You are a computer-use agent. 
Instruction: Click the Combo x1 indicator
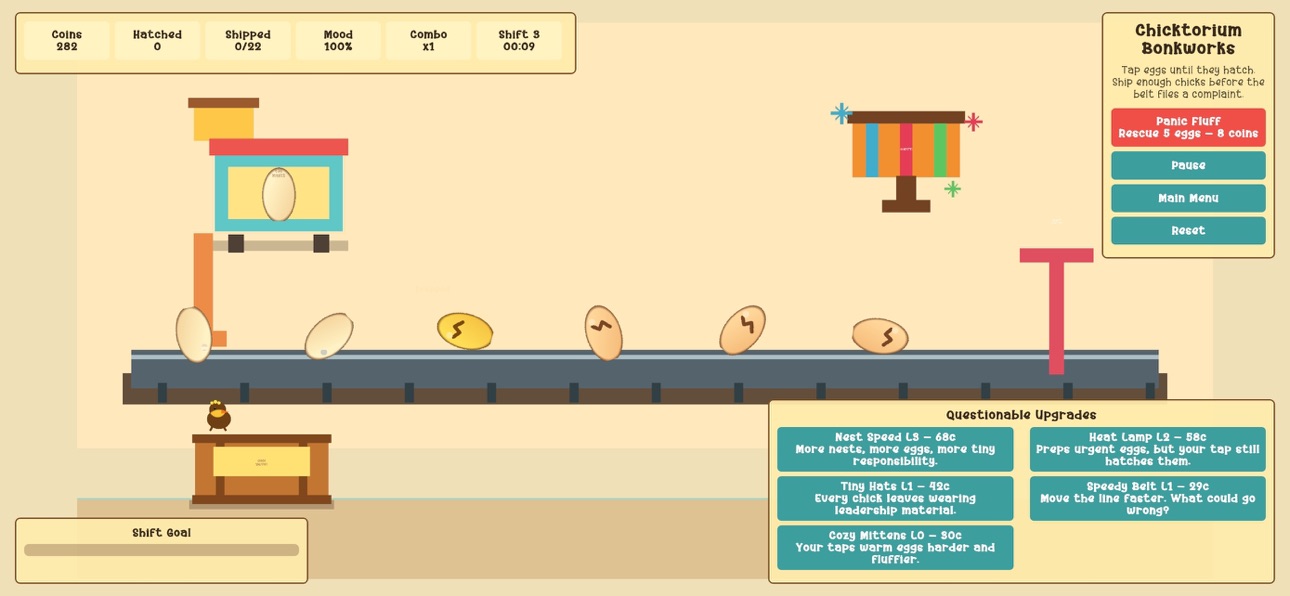coord(428,41)
